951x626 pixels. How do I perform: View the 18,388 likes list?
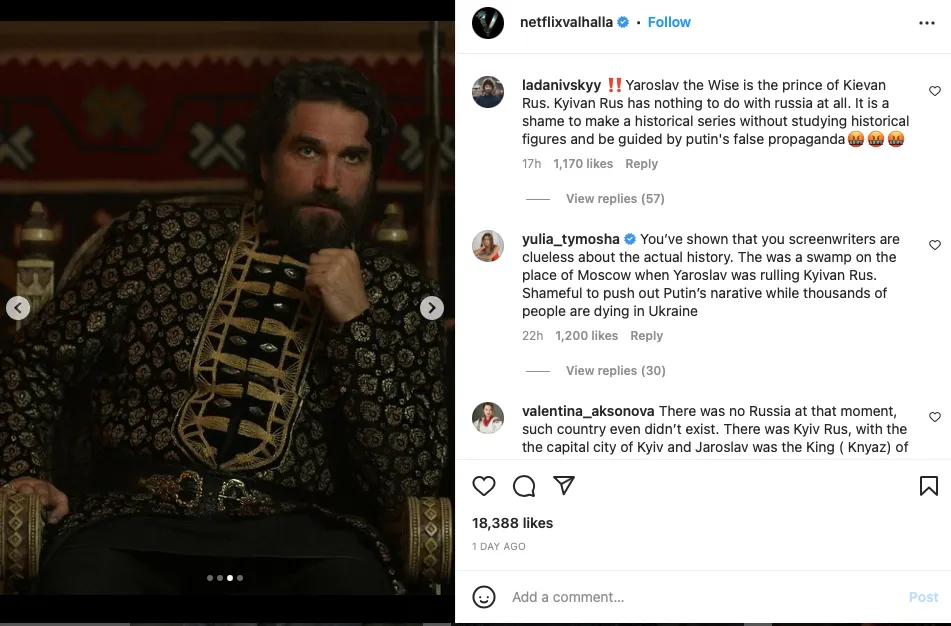[512, 523]
